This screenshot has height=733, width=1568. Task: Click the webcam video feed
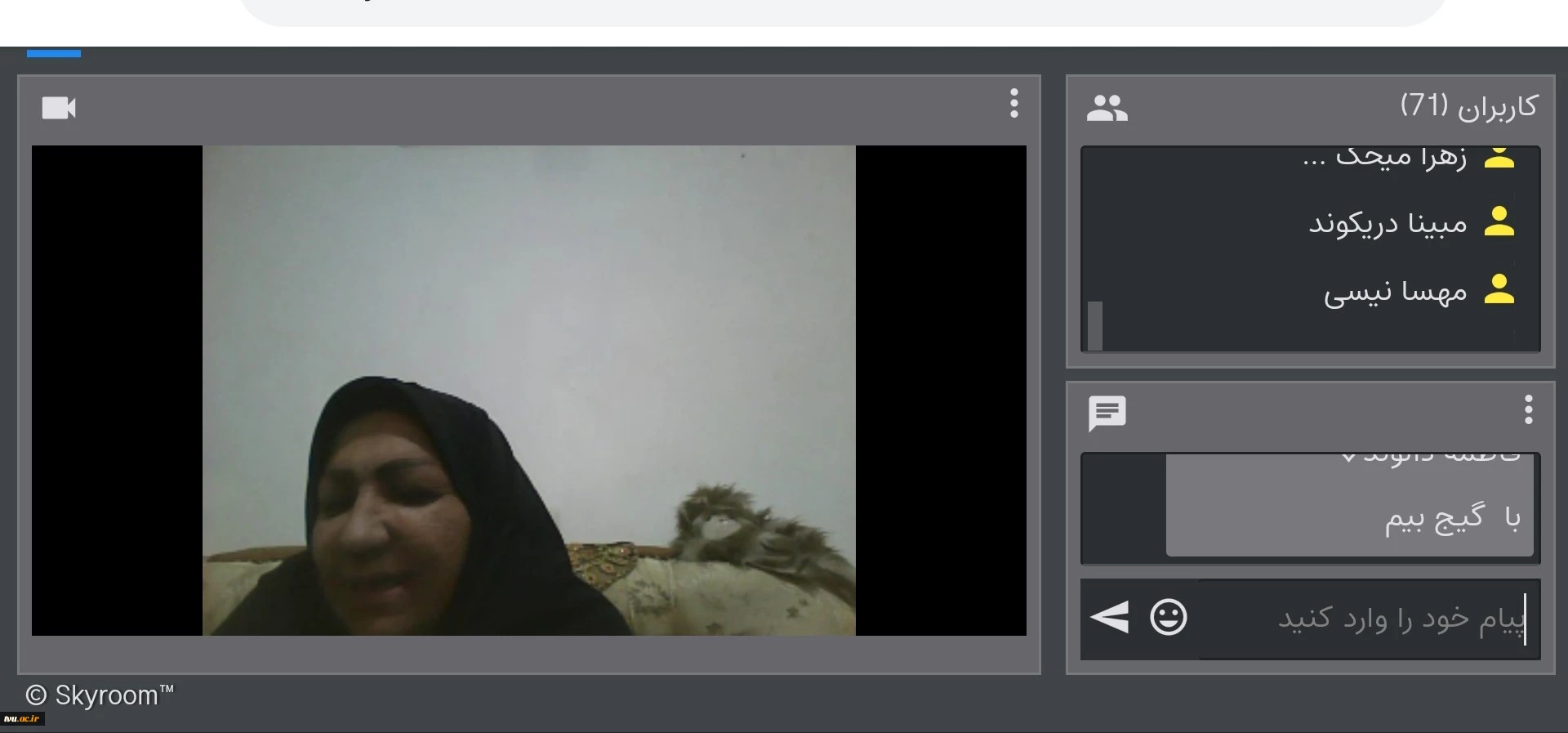(x=528, y=391)
